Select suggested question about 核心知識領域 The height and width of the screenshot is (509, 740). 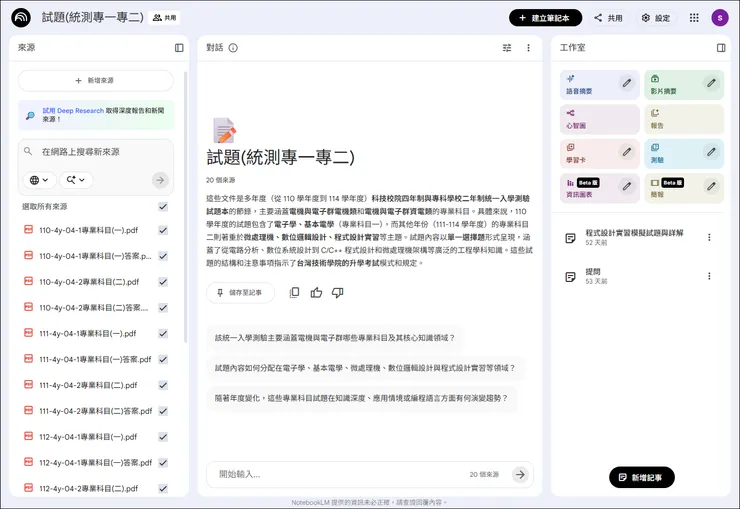(335, 338)
